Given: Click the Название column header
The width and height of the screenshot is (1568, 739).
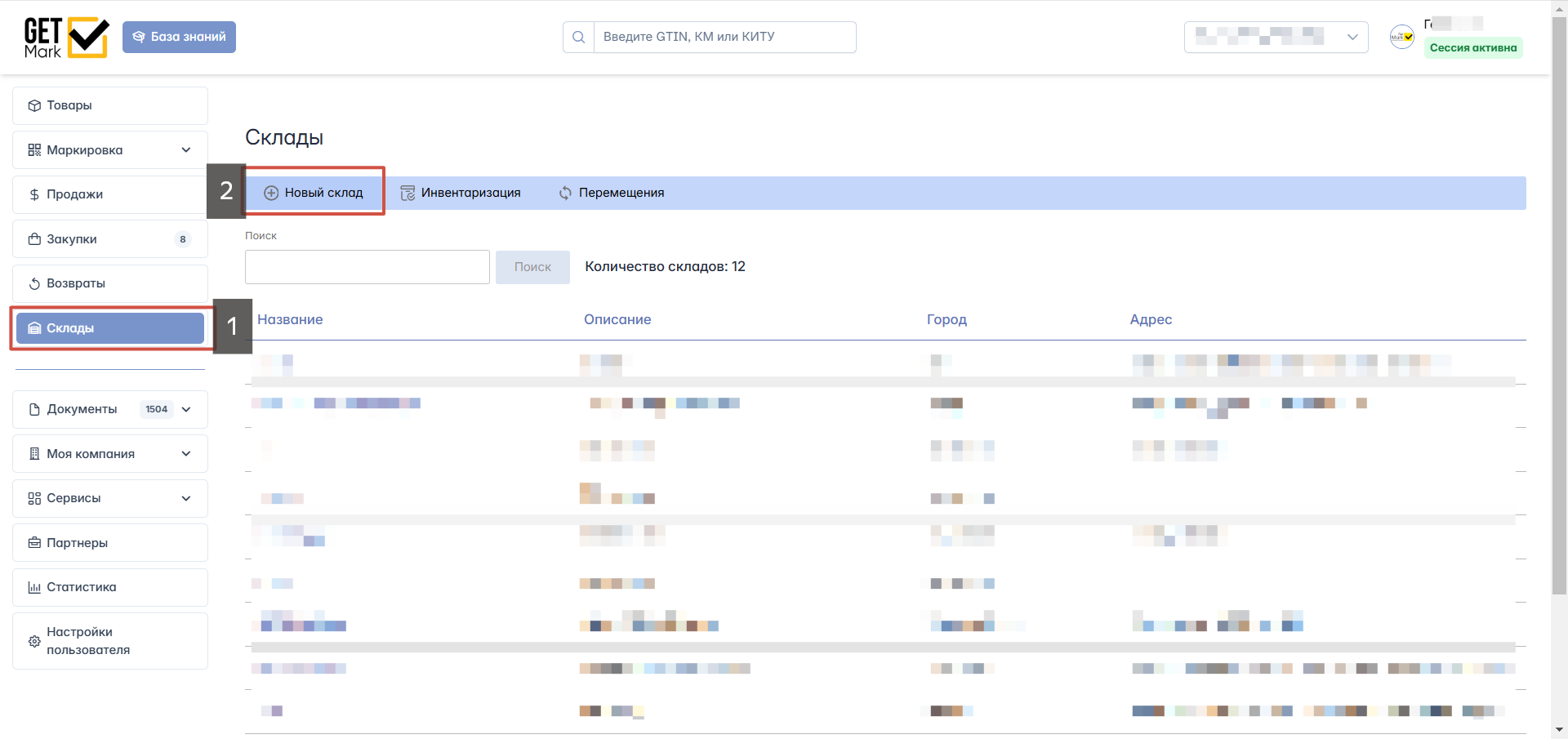Looking at the screenshot, I should (290, 319).
